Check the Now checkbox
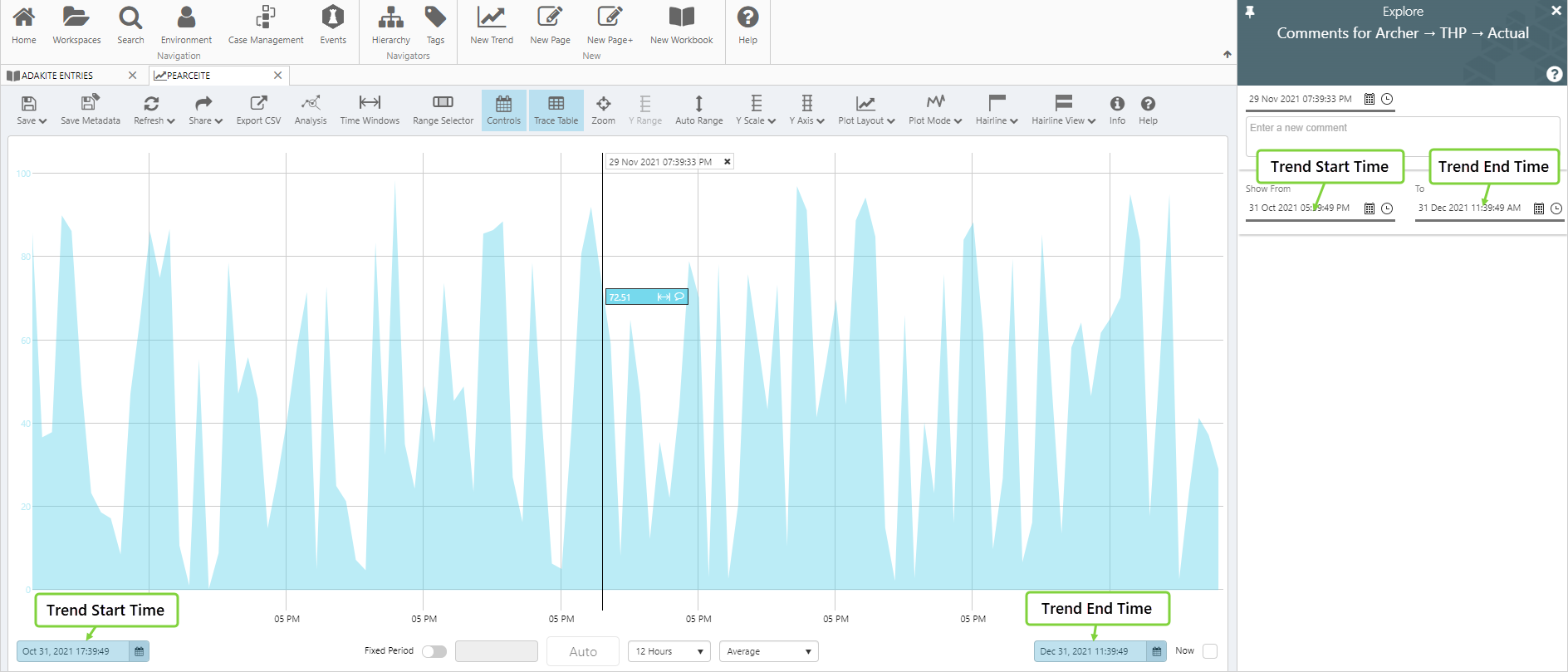Viewport: 1568px width, 672px height. pyautogui.click(x=1210, y=651)
